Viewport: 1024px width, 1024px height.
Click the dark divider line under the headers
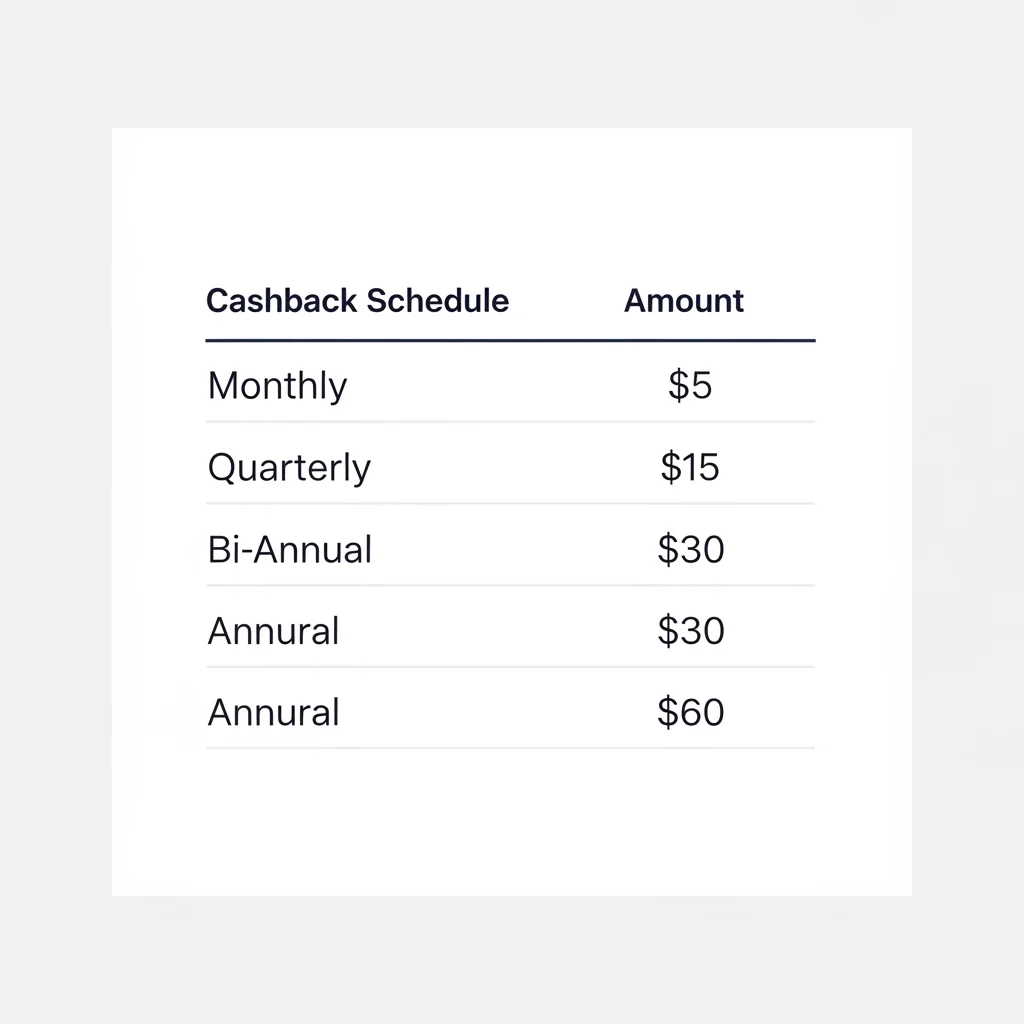point(510,341)
